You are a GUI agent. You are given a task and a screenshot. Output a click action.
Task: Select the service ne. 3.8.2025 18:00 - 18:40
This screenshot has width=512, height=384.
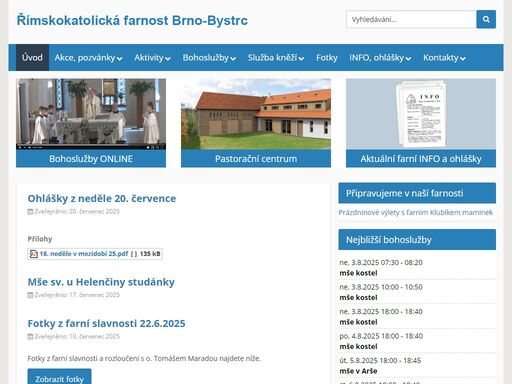tap(381, 312)
